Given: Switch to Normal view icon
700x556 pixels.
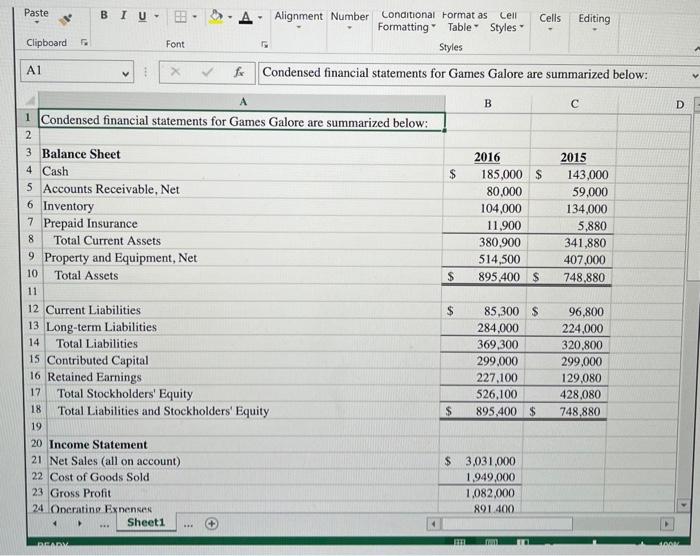Looking at the screenshot, I should click(459, 543).
